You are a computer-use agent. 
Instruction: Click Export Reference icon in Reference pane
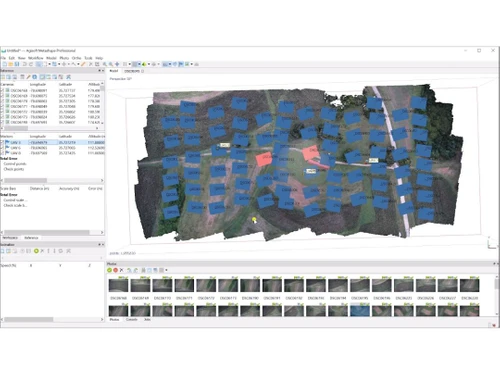point(9,77)
